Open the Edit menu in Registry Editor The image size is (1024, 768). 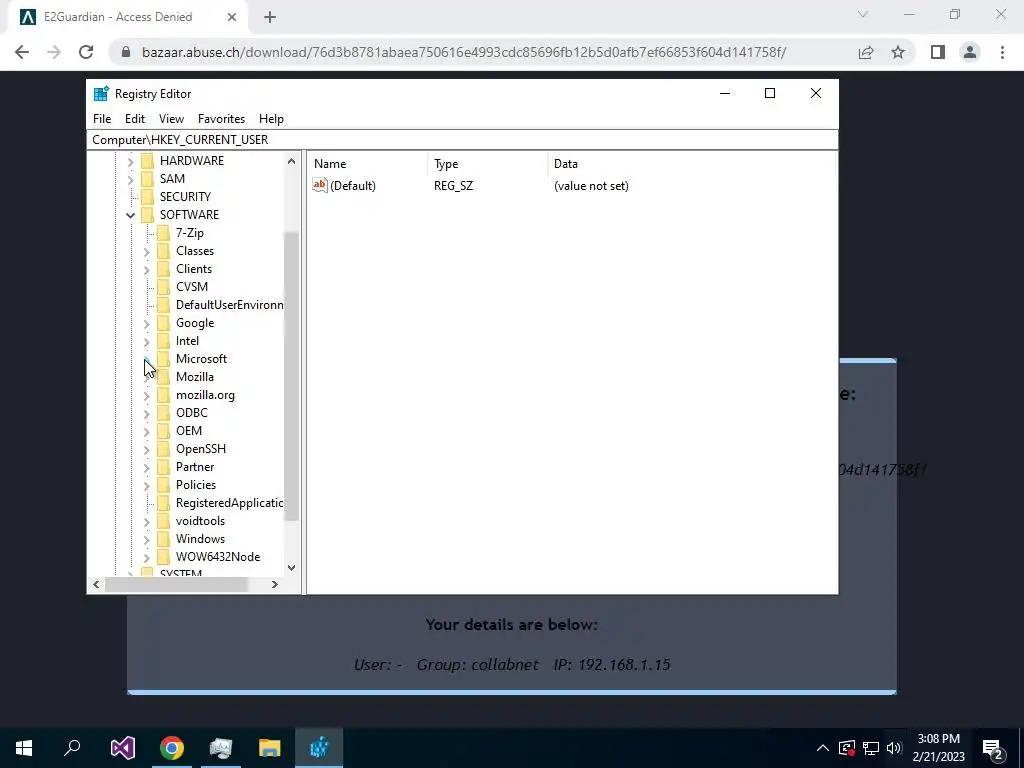tap(135, 119)
